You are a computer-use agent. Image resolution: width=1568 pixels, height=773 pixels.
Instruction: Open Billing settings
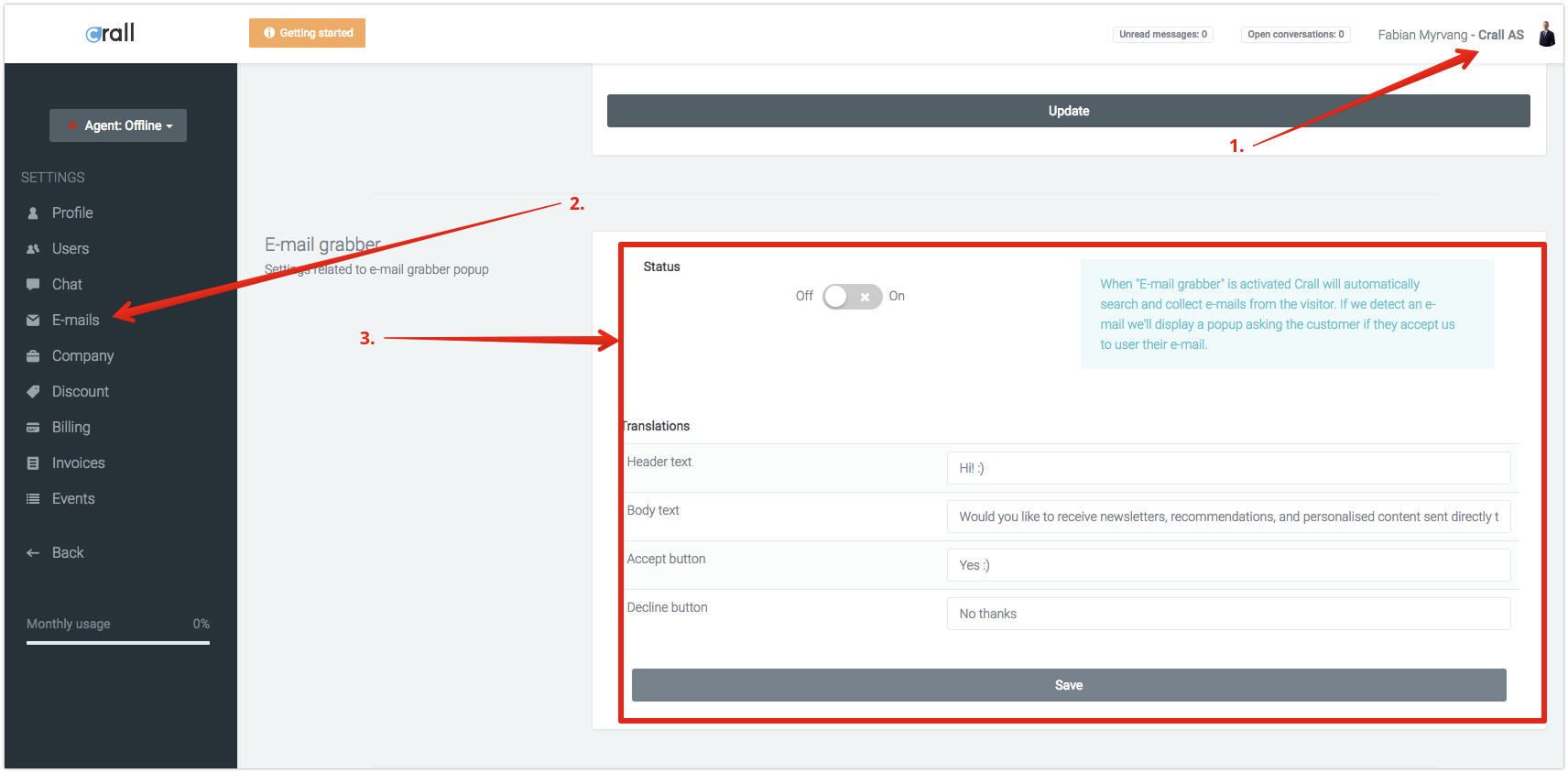point(71,428)
